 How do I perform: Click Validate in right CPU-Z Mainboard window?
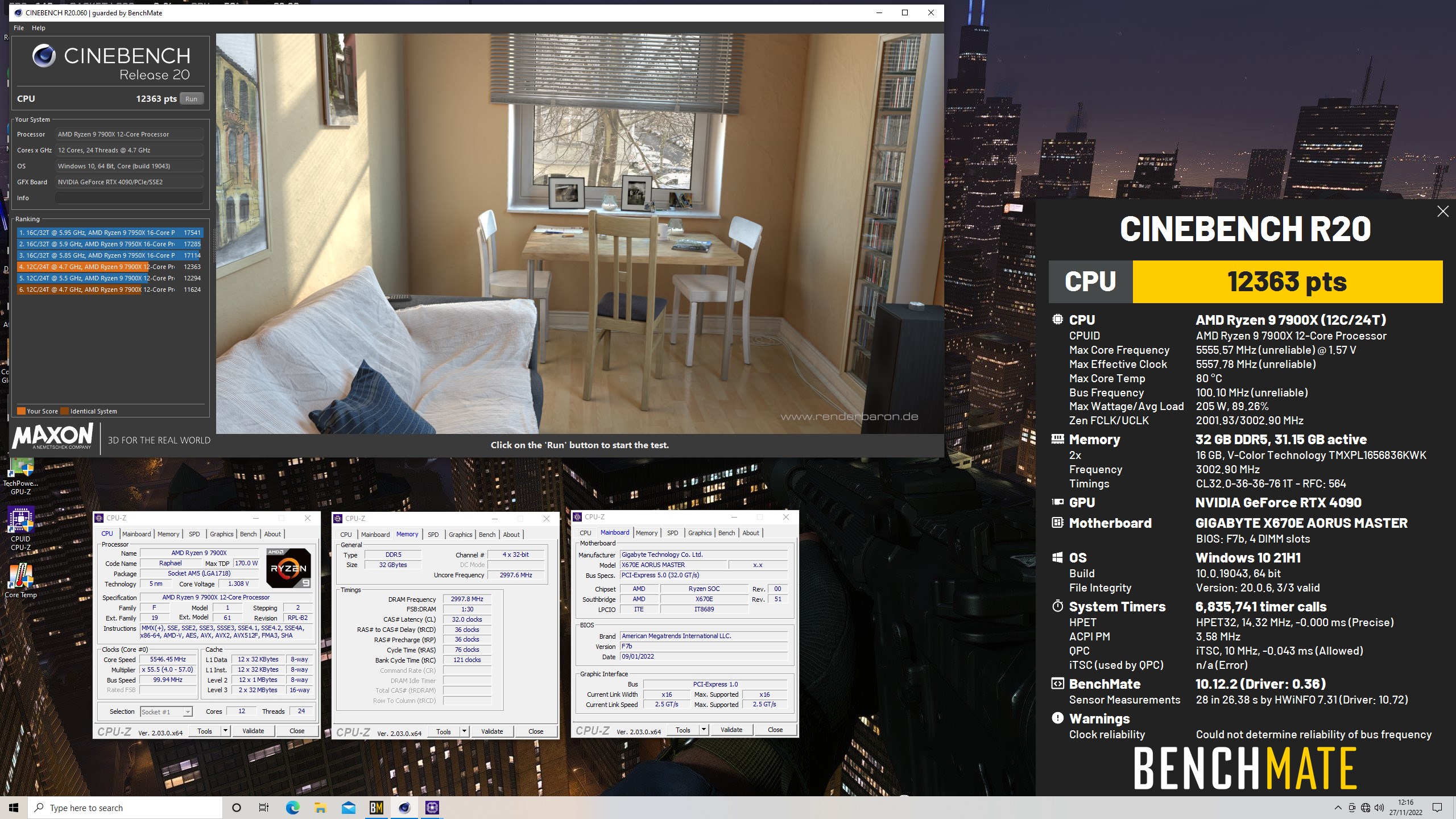(731, 730)
